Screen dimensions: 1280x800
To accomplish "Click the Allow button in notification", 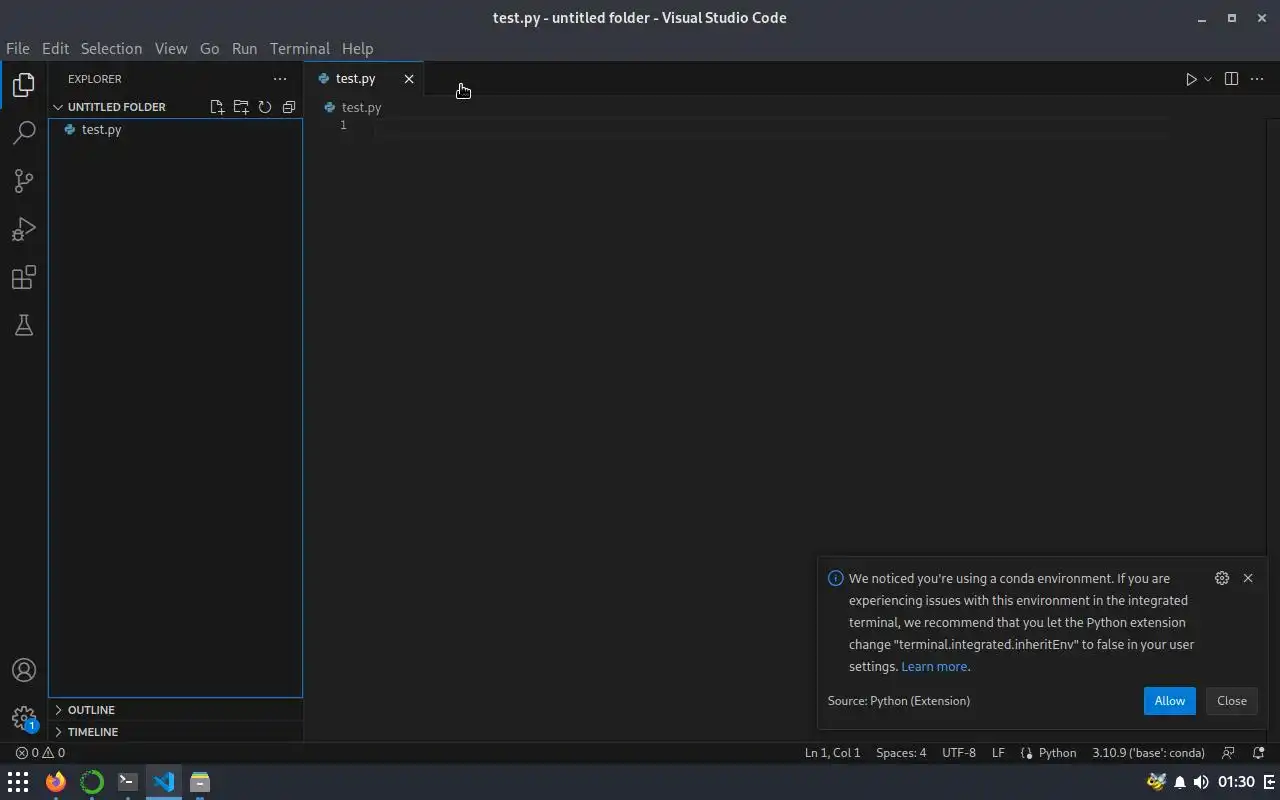I will [x=1169, y=701].
